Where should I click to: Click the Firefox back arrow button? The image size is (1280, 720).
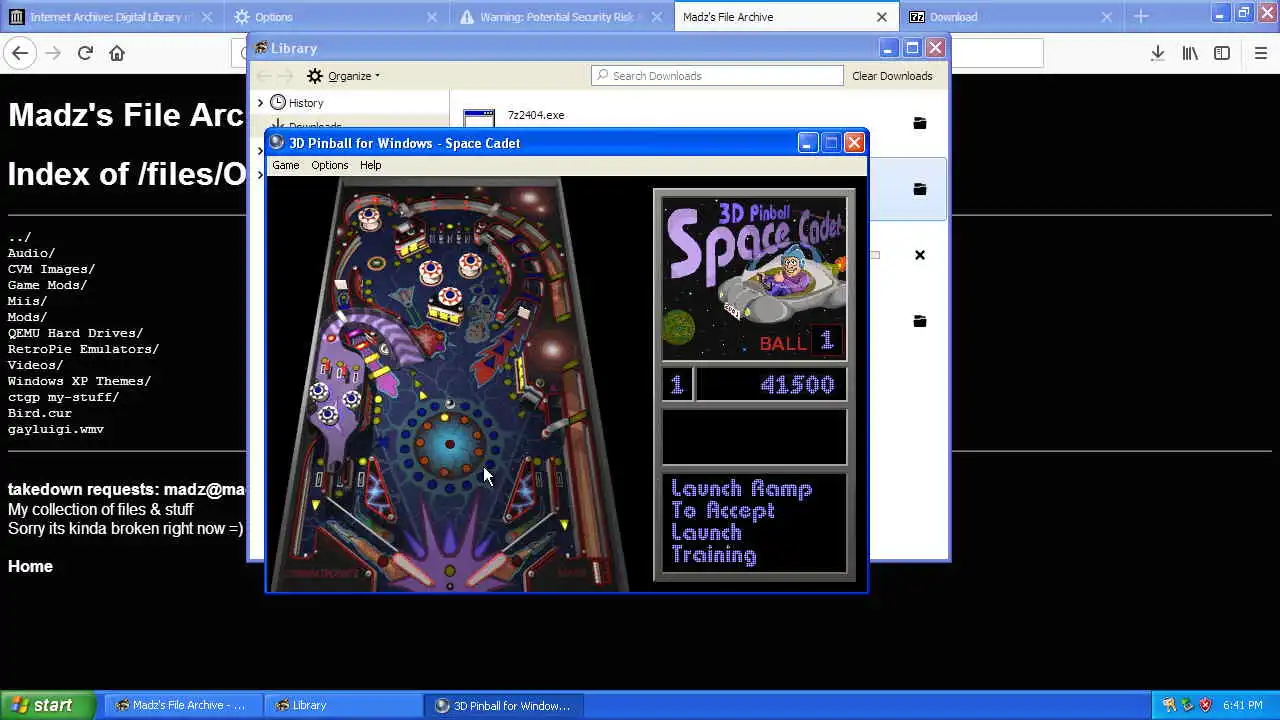pos(21,54)
